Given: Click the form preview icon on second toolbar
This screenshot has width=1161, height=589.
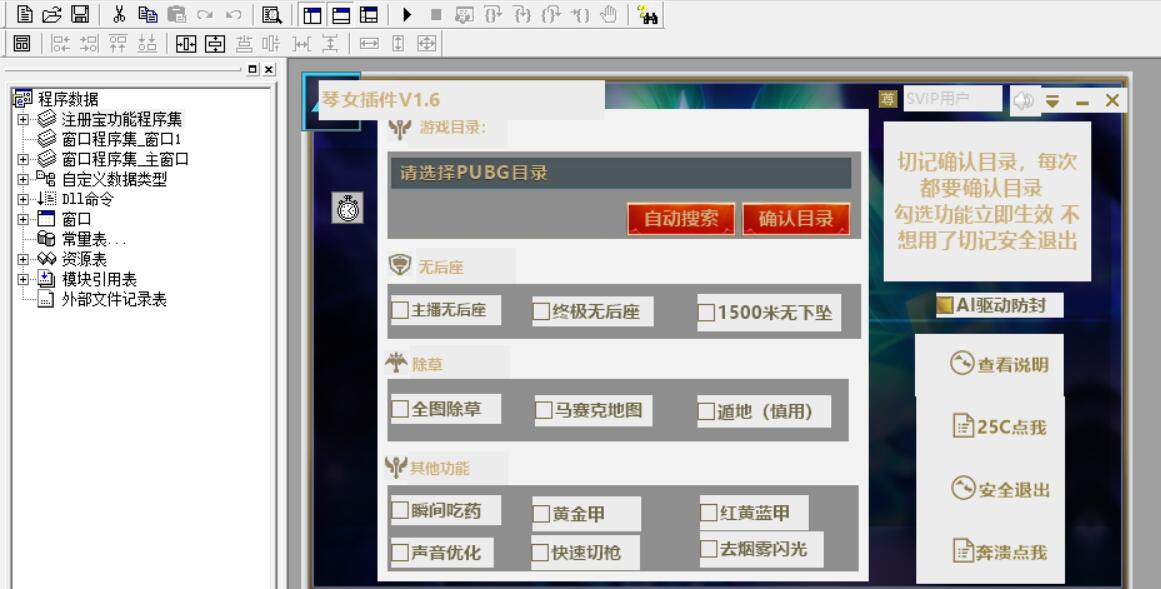Looking at the screenshot, I should pos(21,44).
